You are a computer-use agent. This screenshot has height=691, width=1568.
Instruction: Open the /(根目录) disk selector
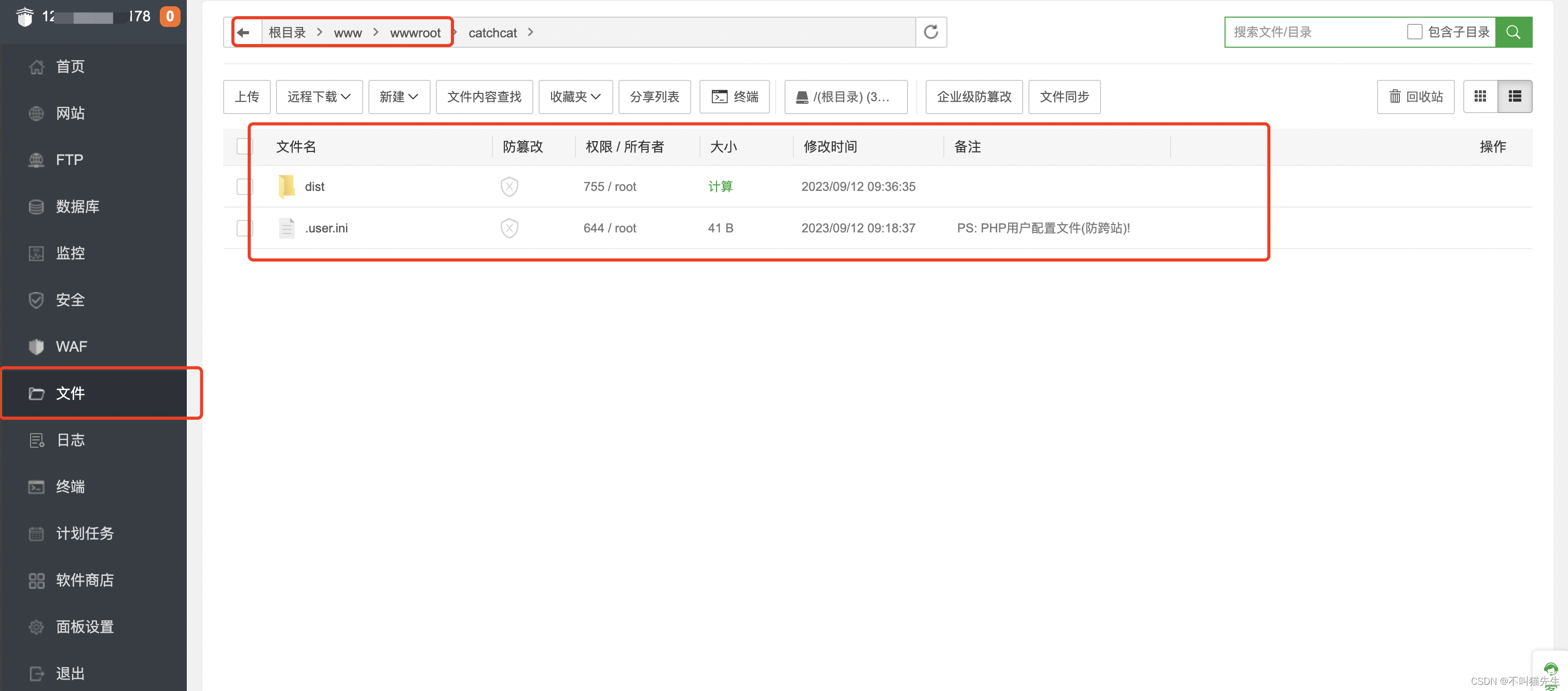point(845,96)
